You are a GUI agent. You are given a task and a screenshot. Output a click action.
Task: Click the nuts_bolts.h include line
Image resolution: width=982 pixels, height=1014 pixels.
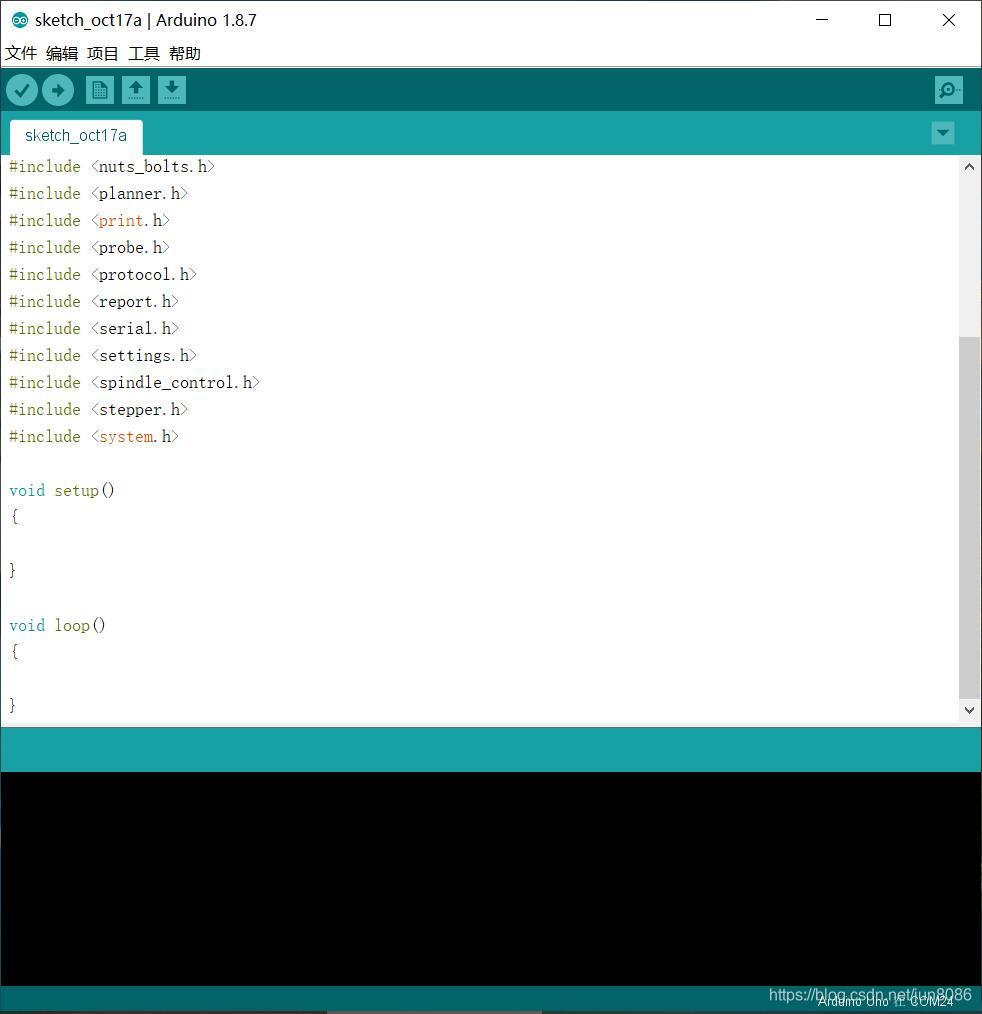tap(112, 167)
